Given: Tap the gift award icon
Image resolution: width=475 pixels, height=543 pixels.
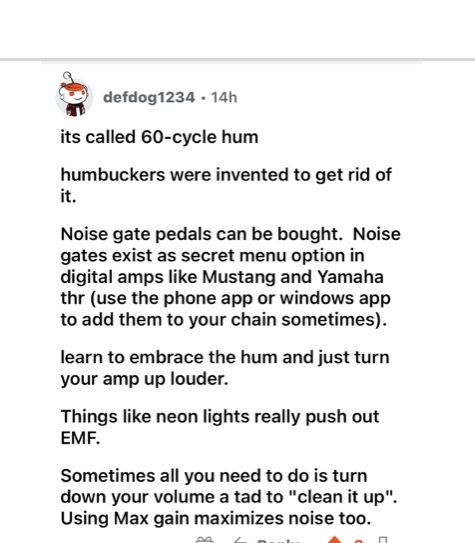Looking at the screenshot, I should (205, 540).
